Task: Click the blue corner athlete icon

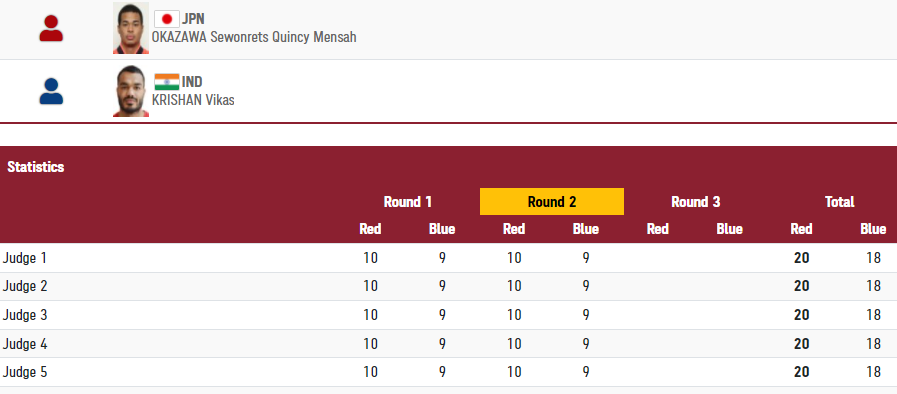Action: pyautogui.click(x=51, y=91)
